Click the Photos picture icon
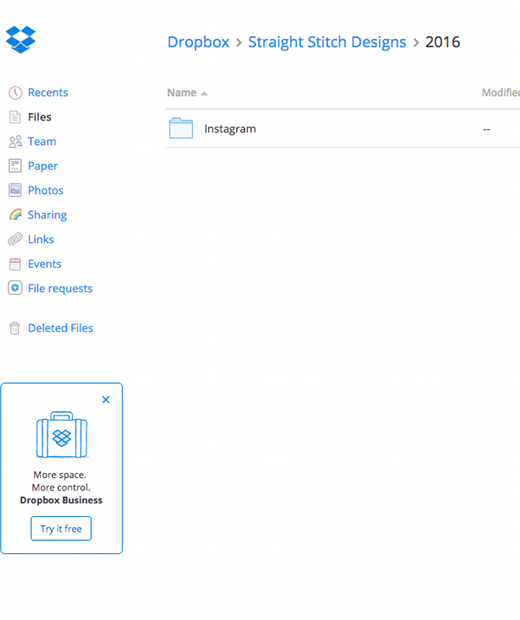Viewport: 520px width, 620px height. pos(15,191)
